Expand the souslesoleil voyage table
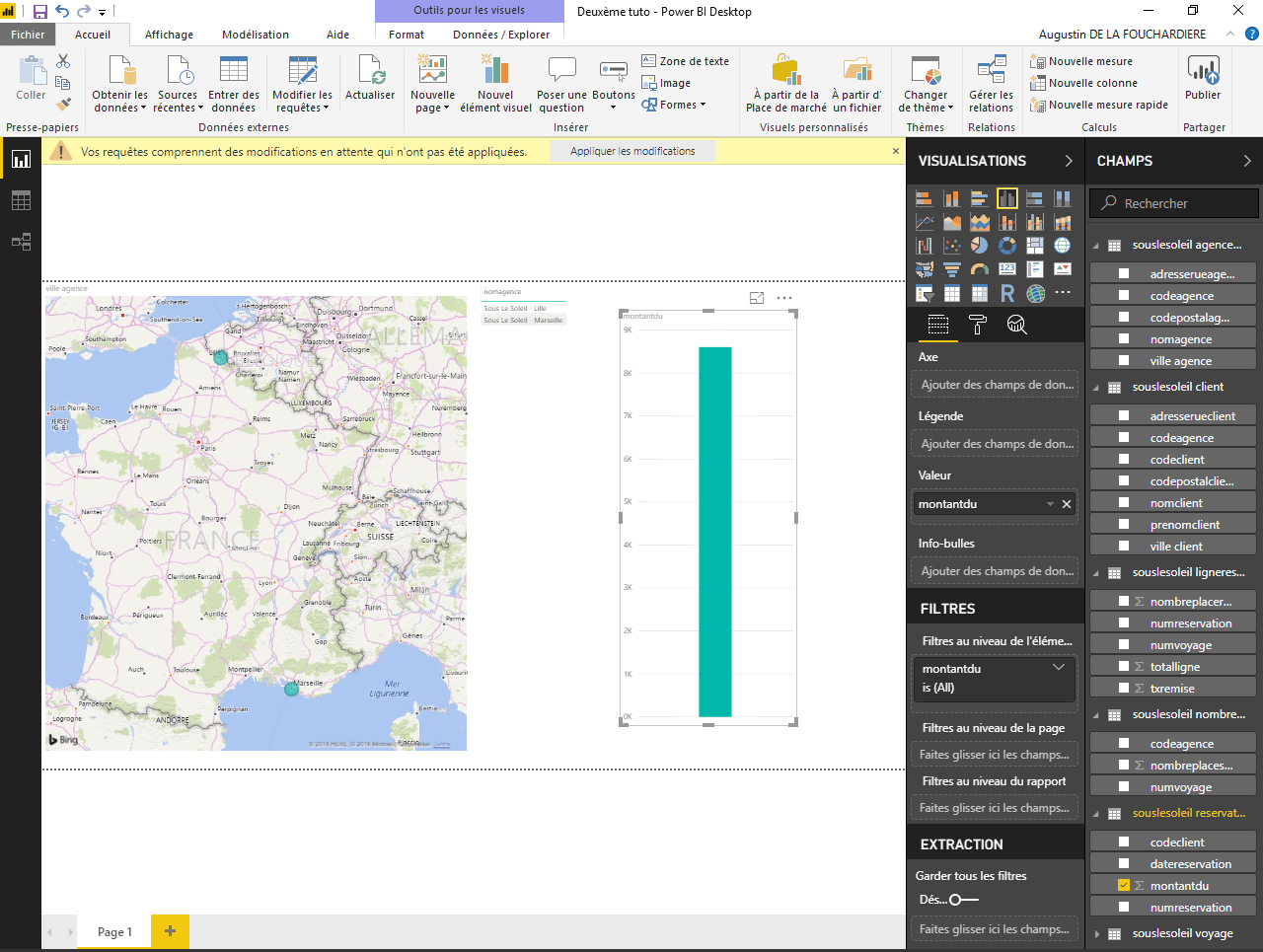Screen dimensions: 1263x952 1096,933
